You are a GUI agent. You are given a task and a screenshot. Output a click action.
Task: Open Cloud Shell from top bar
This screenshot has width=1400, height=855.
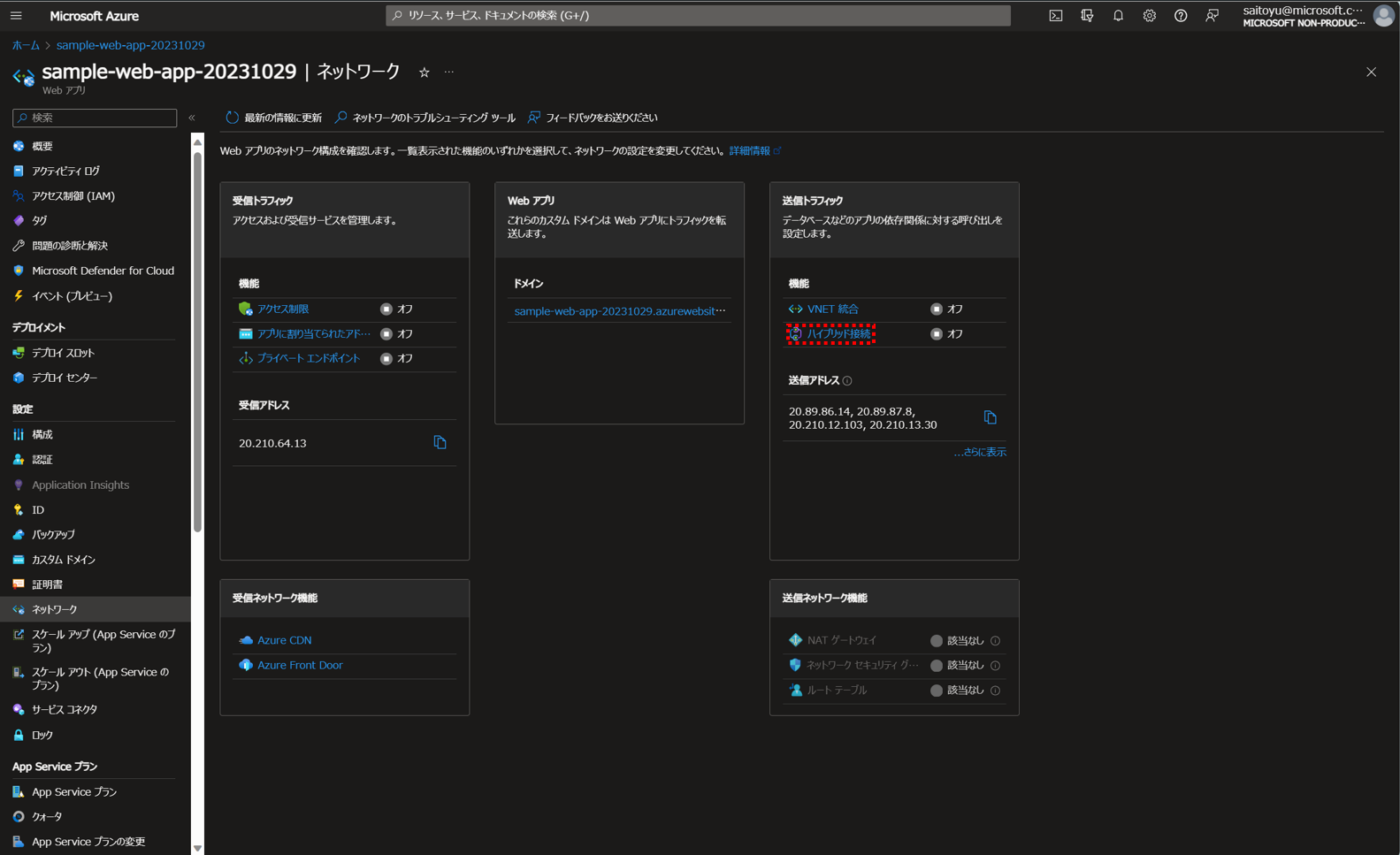coord(1056,15)
